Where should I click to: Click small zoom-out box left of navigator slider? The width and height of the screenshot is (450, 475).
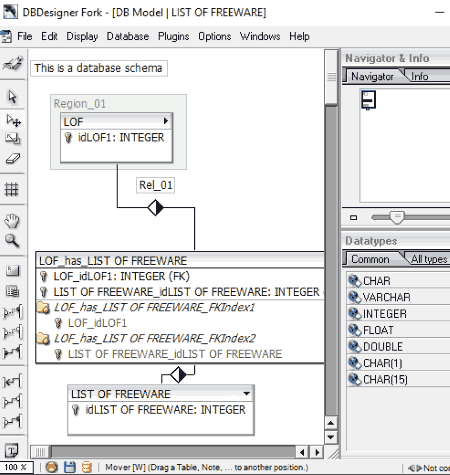click(353, 218)
